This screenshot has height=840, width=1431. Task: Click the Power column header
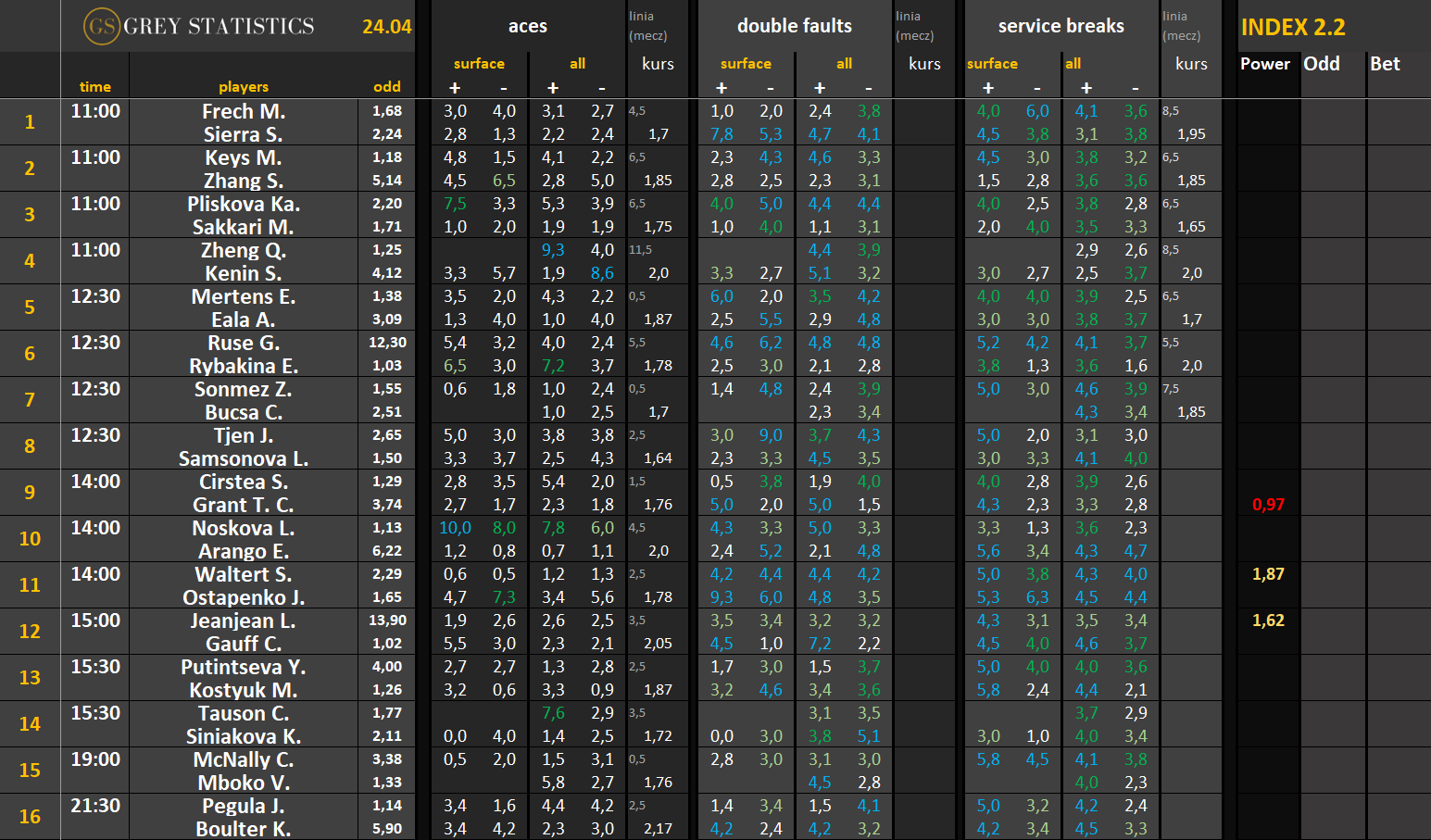click(1264, 64)
